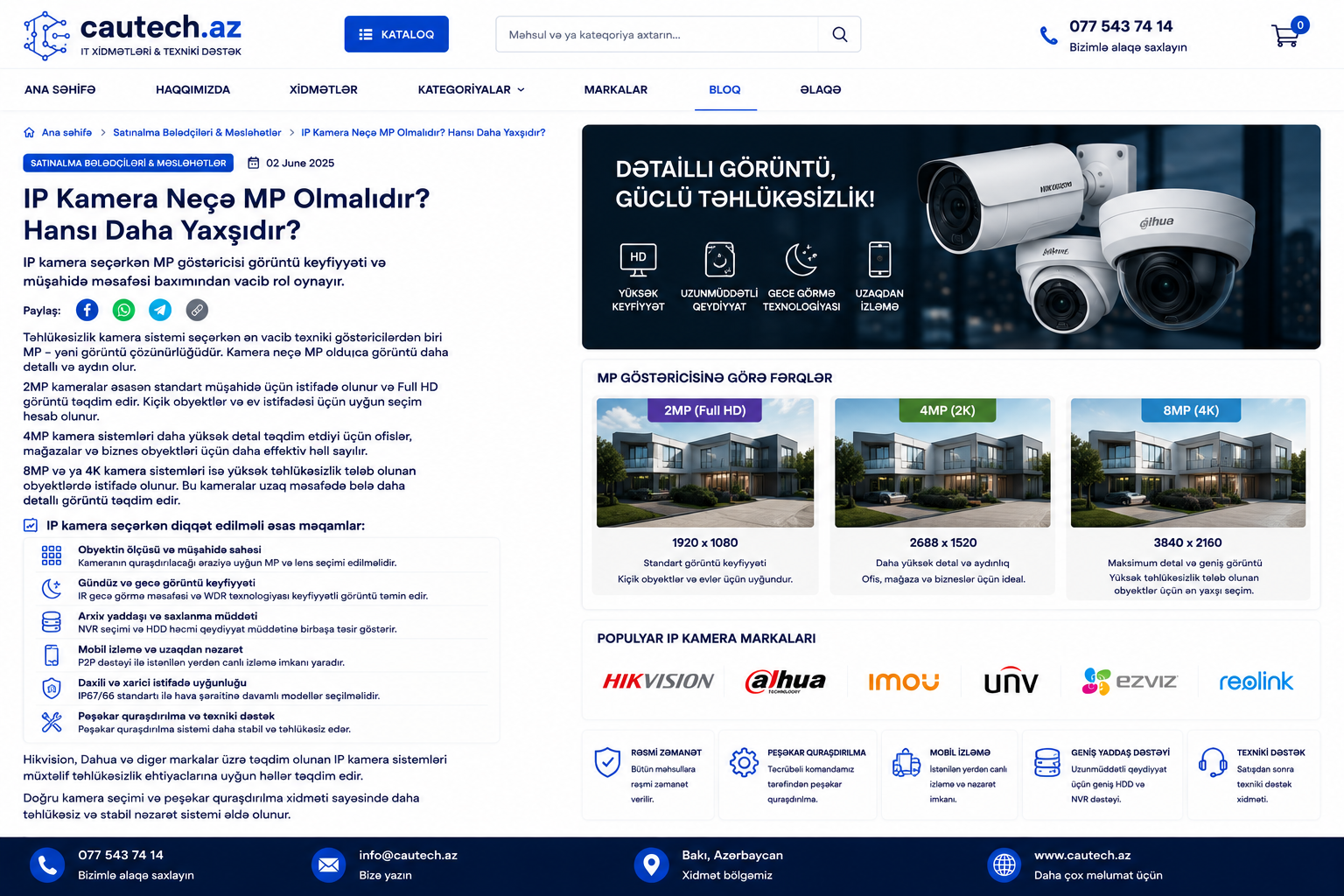This screenshot has width=1344, height=896.
Task: Click the date '02 June 2025'
Action: 300,163
